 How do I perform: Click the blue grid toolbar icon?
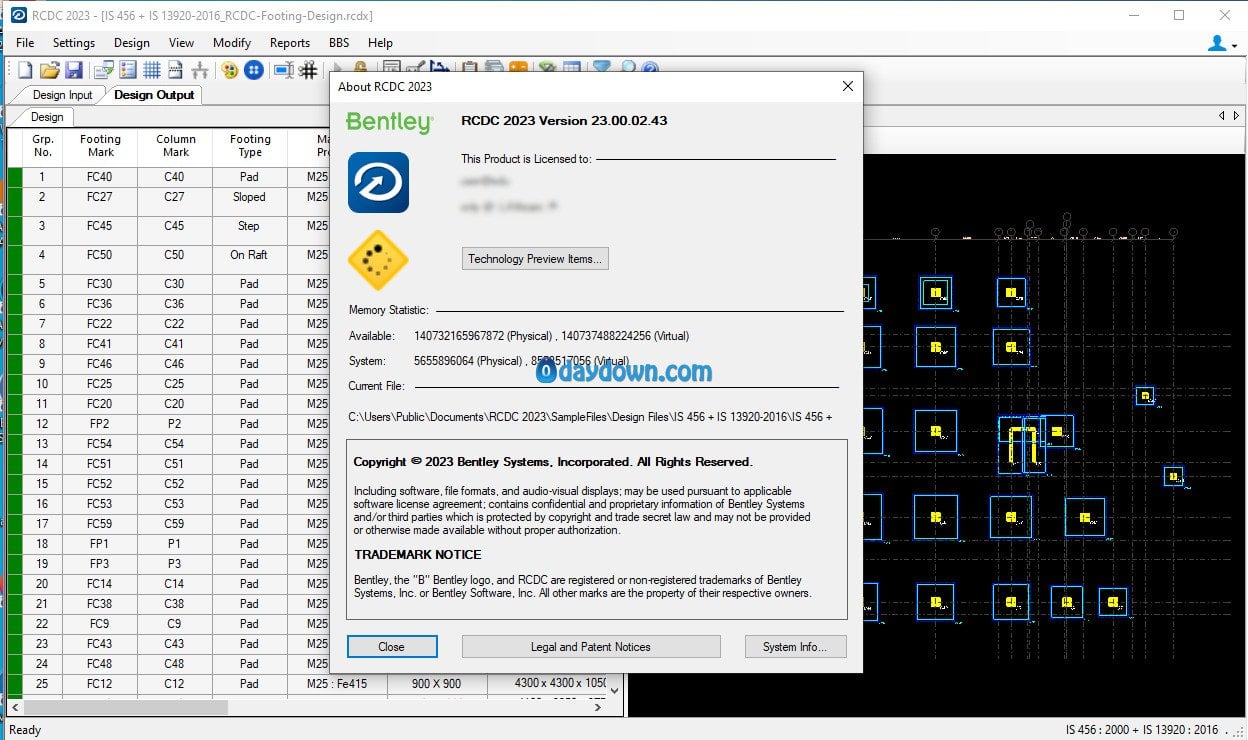152,70
